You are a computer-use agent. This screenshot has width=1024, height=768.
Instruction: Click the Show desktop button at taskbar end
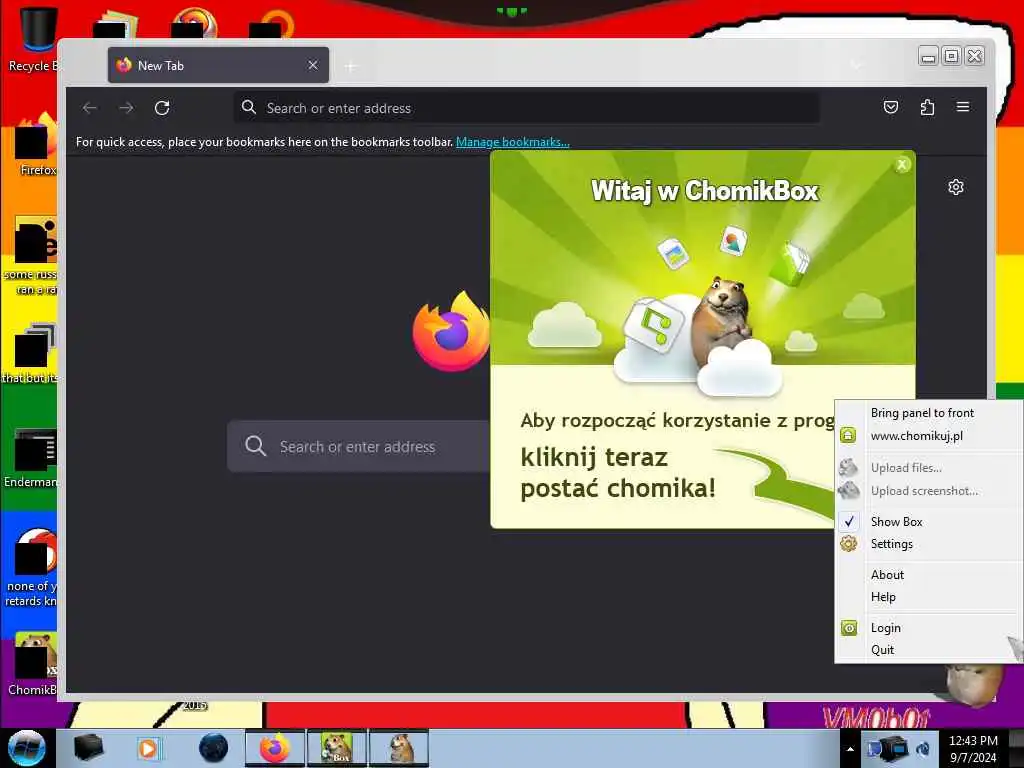(1016, 748)
